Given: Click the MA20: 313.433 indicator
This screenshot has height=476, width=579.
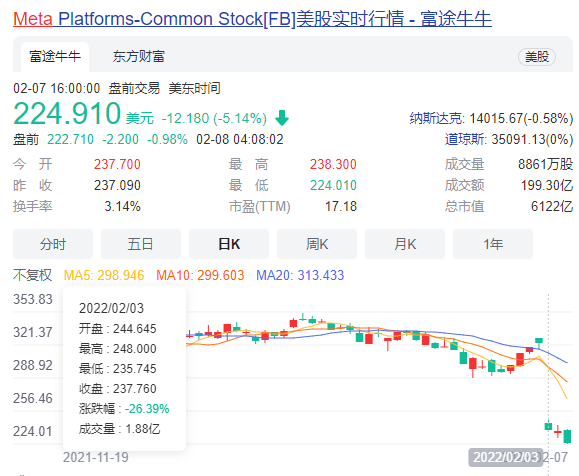Looking at the screenshot, I should tap(300, 275).
